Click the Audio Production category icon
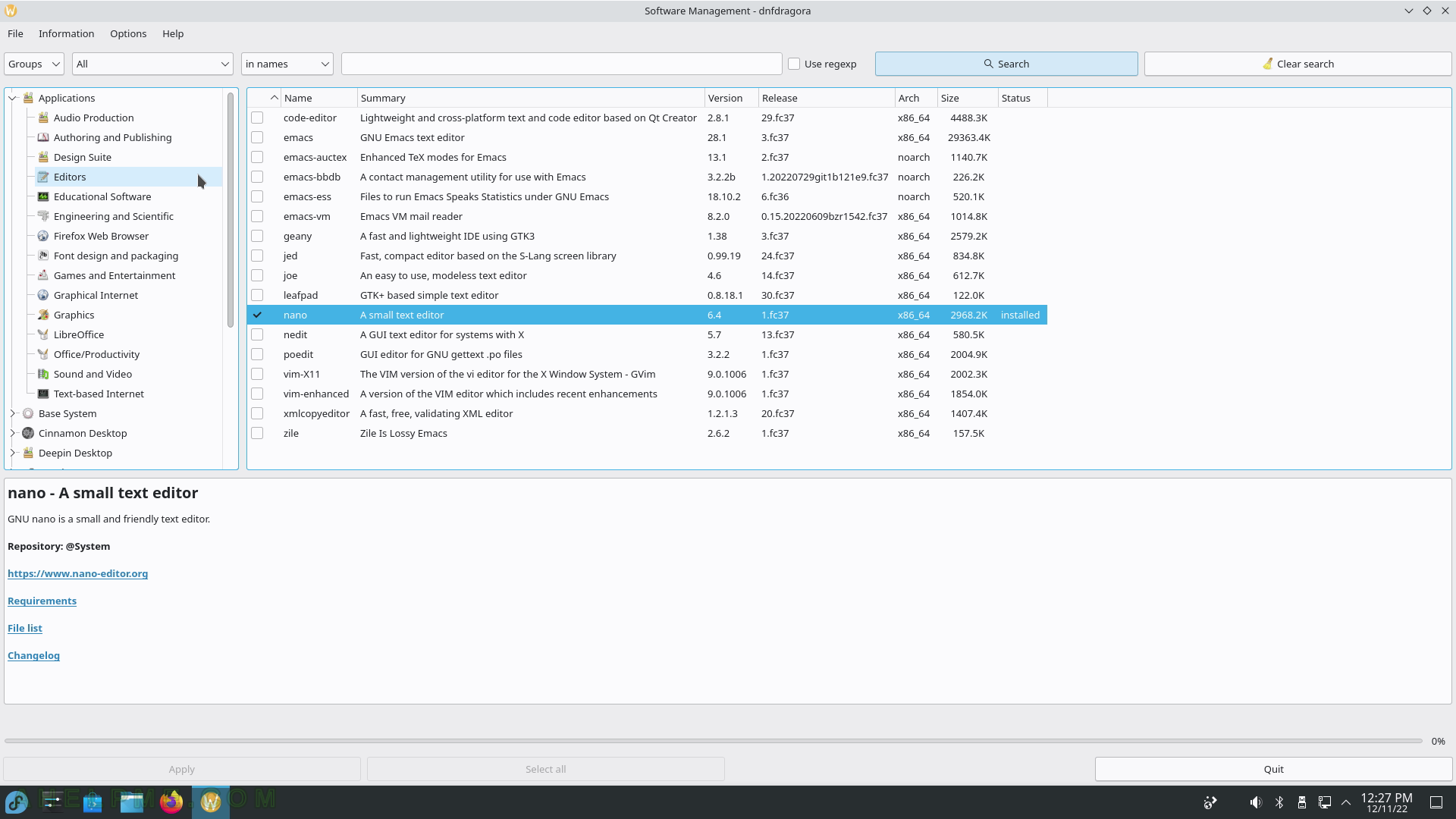Viewport: 1456px width, 819px height. pos(43,118)
